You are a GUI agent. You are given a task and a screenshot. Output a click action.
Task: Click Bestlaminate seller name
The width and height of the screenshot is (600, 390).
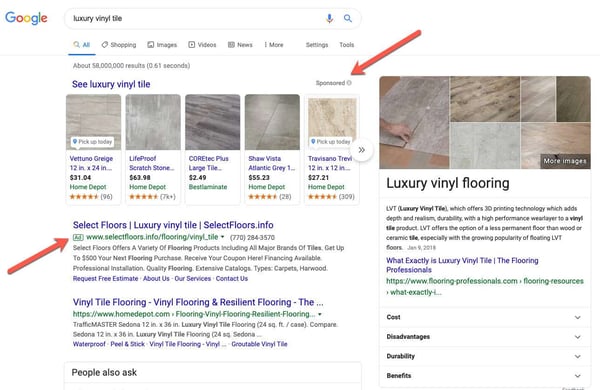pyautogui.click(x=208, y=187)
